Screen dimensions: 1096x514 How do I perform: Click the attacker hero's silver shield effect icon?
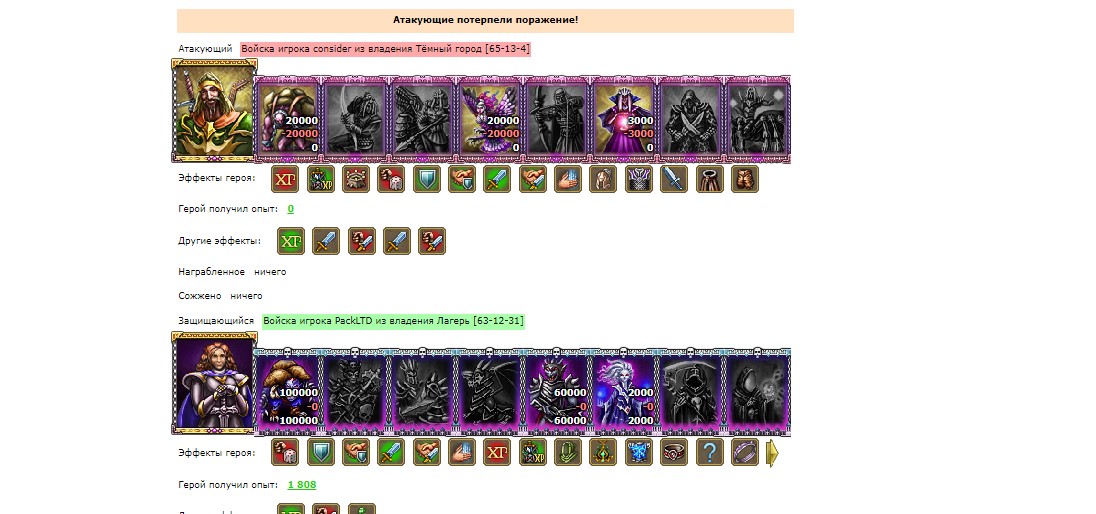426,179
